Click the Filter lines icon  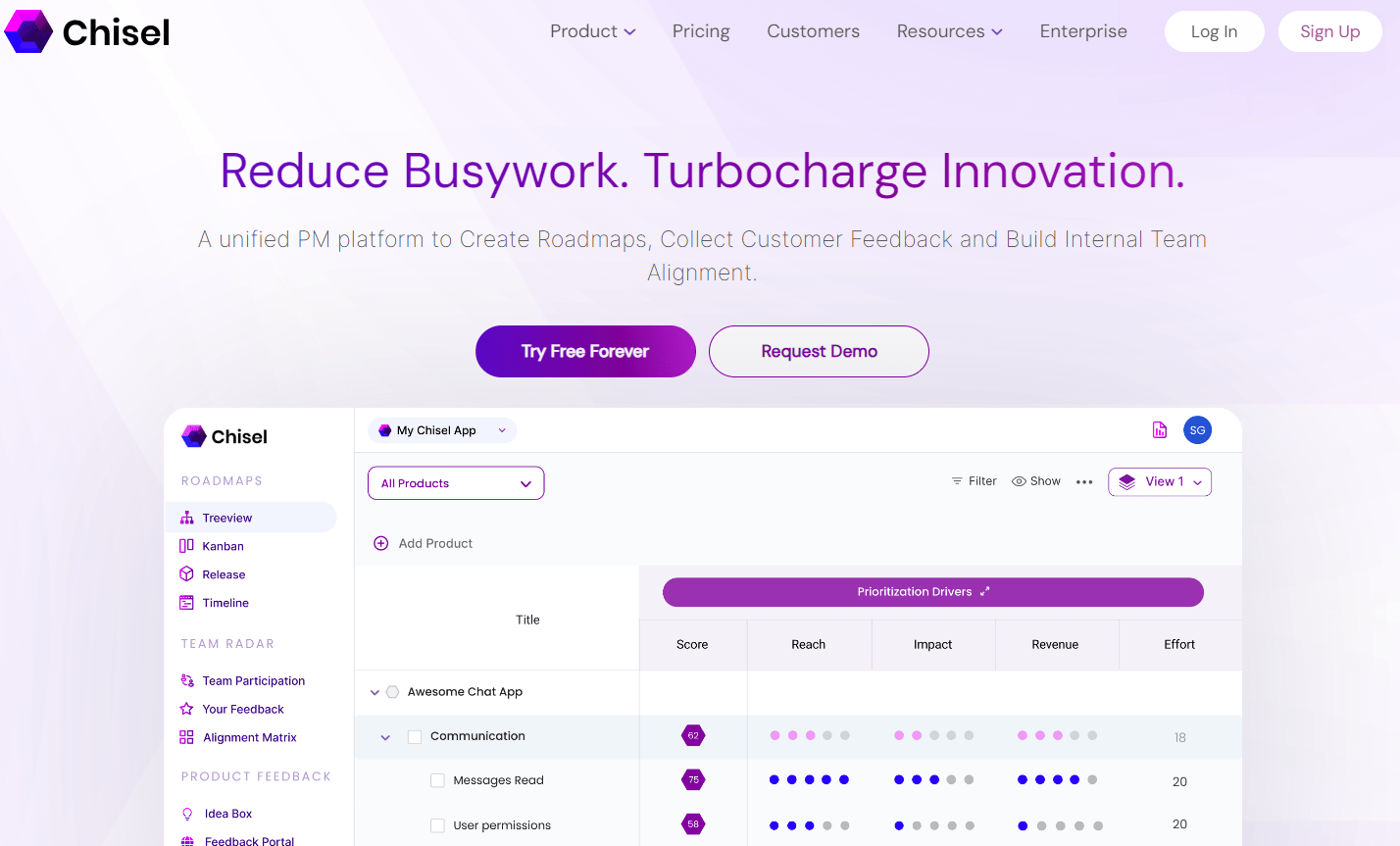(x=957, y=481)
